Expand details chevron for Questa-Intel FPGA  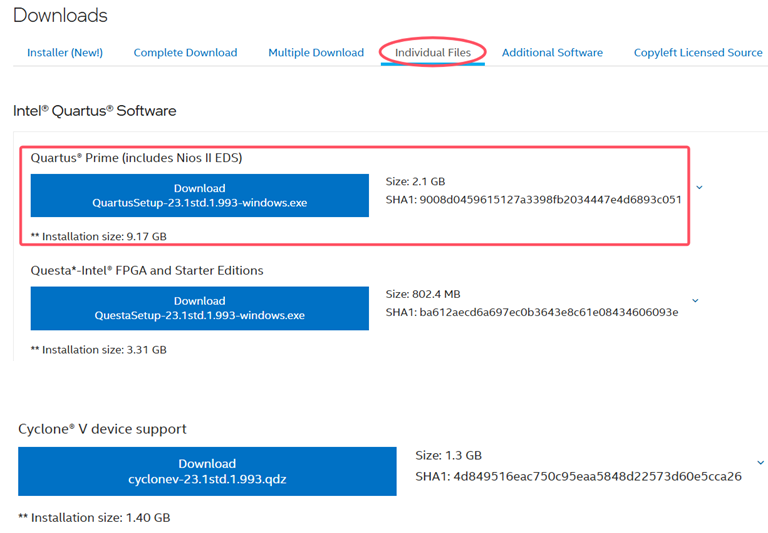695,300
